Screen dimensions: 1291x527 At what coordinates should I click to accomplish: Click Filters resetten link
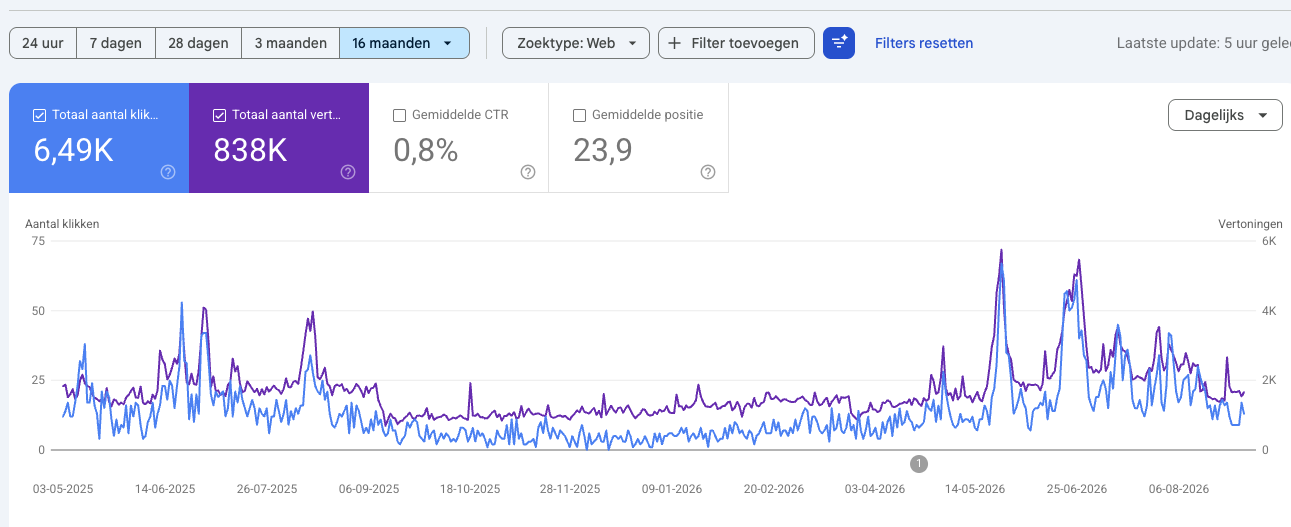point(924,43)
